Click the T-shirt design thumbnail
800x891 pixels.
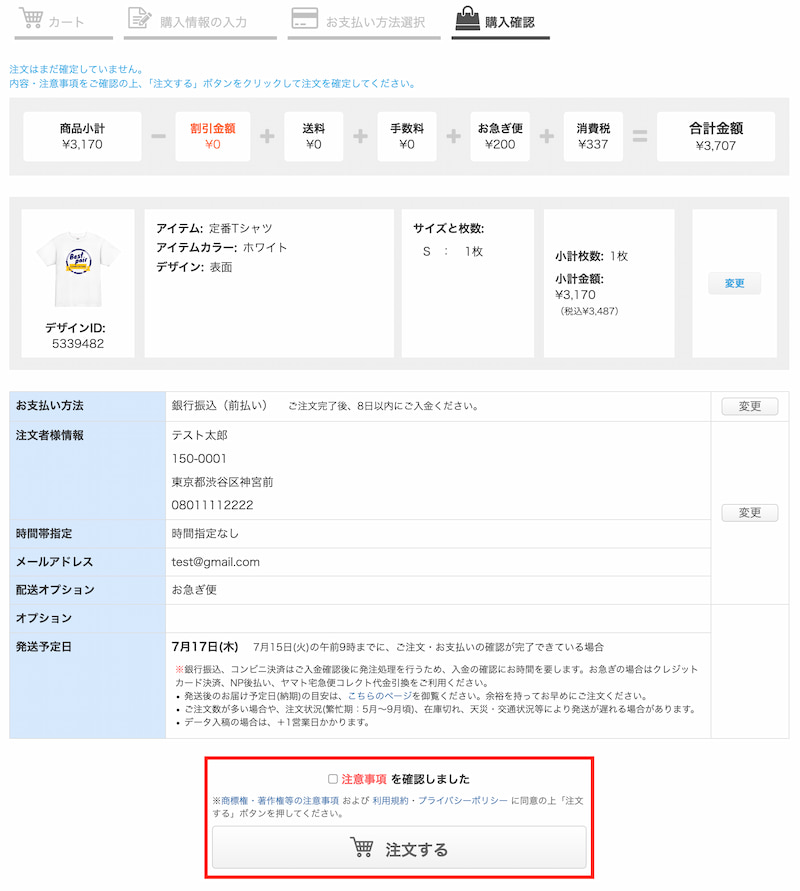point(78,269)
